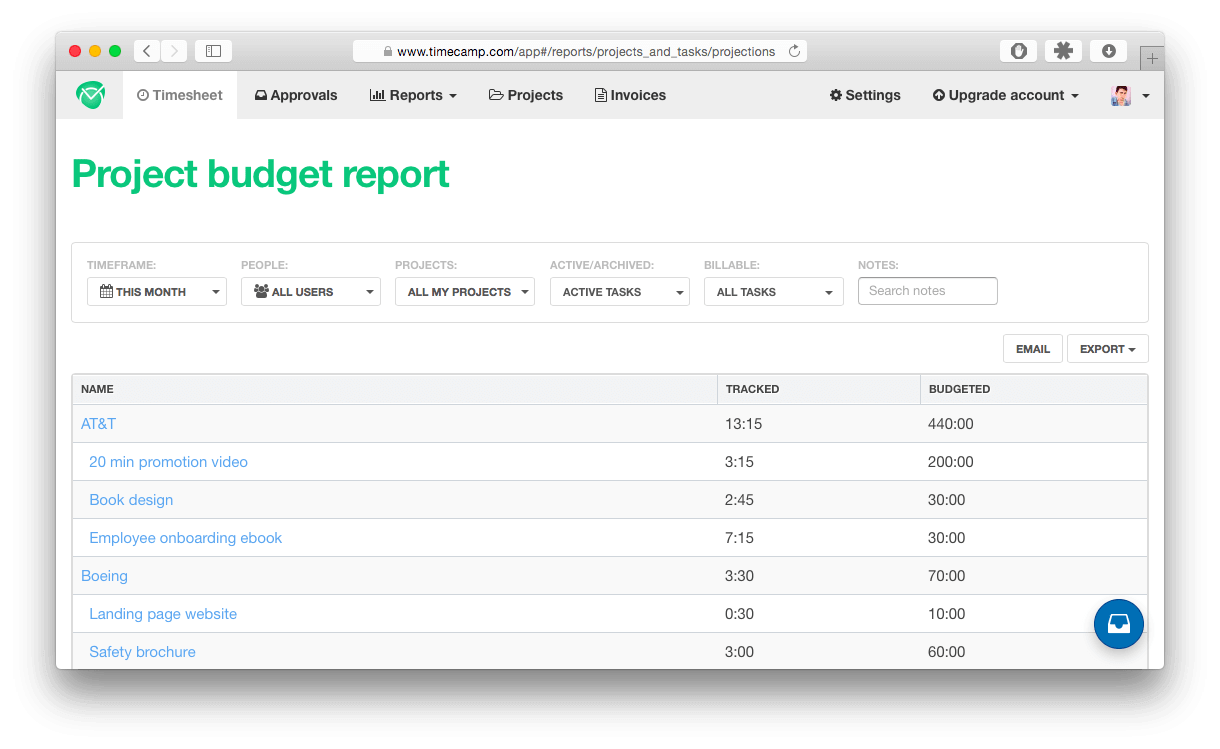Open the ALL USERS people dropdown

(310, 291)
